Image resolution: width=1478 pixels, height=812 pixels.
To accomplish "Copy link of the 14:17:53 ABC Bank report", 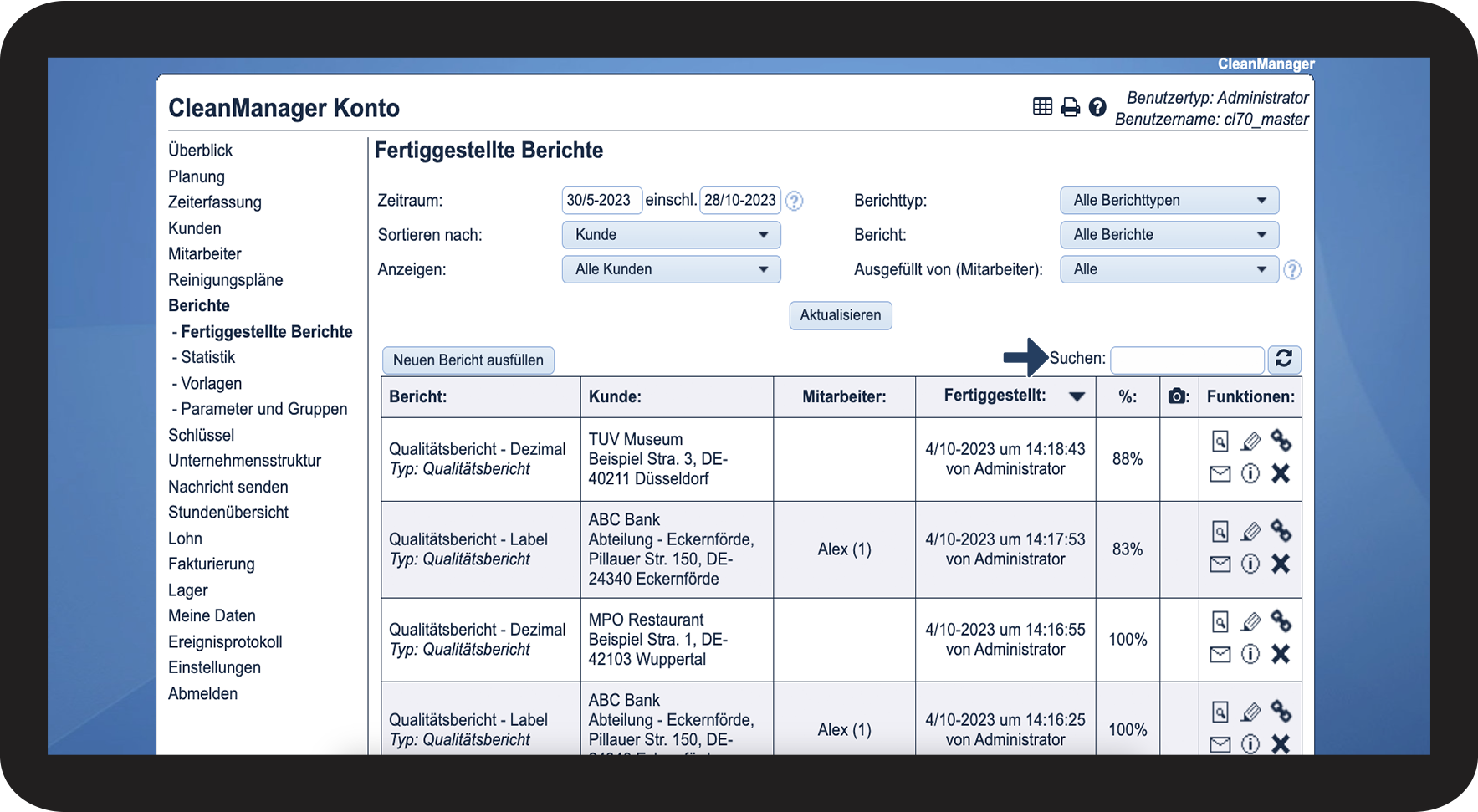I will (x=1281, y=530).
